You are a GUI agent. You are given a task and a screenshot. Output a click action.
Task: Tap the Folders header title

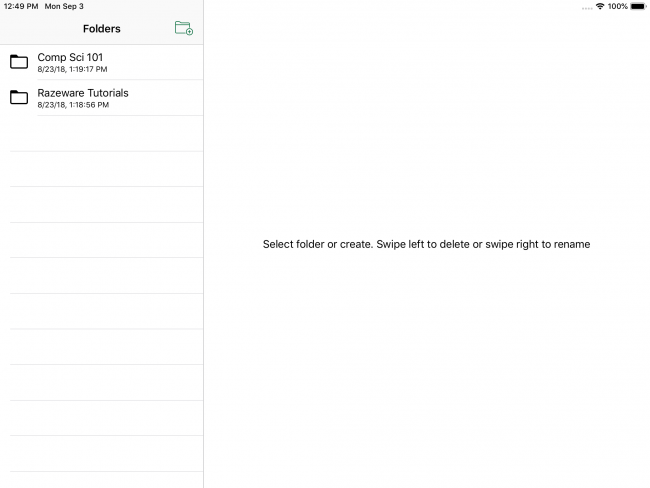[102, 29]
